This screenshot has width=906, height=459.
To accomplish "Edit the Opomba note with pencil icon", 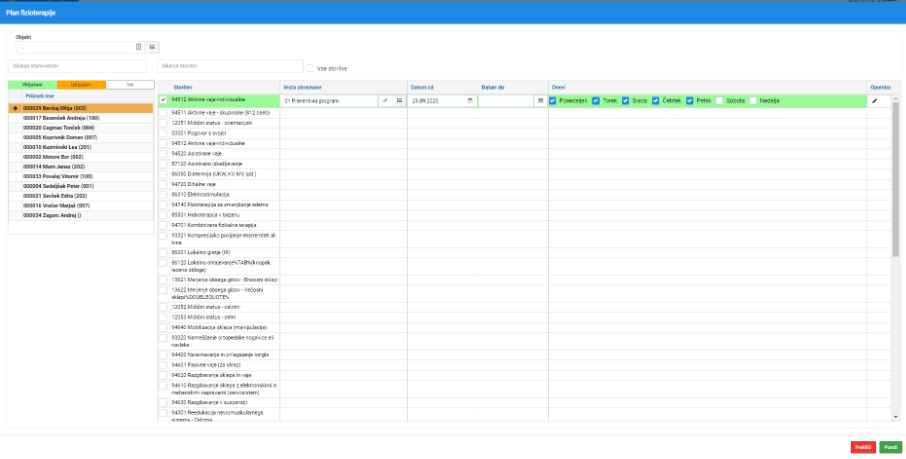I will point(874,101).
